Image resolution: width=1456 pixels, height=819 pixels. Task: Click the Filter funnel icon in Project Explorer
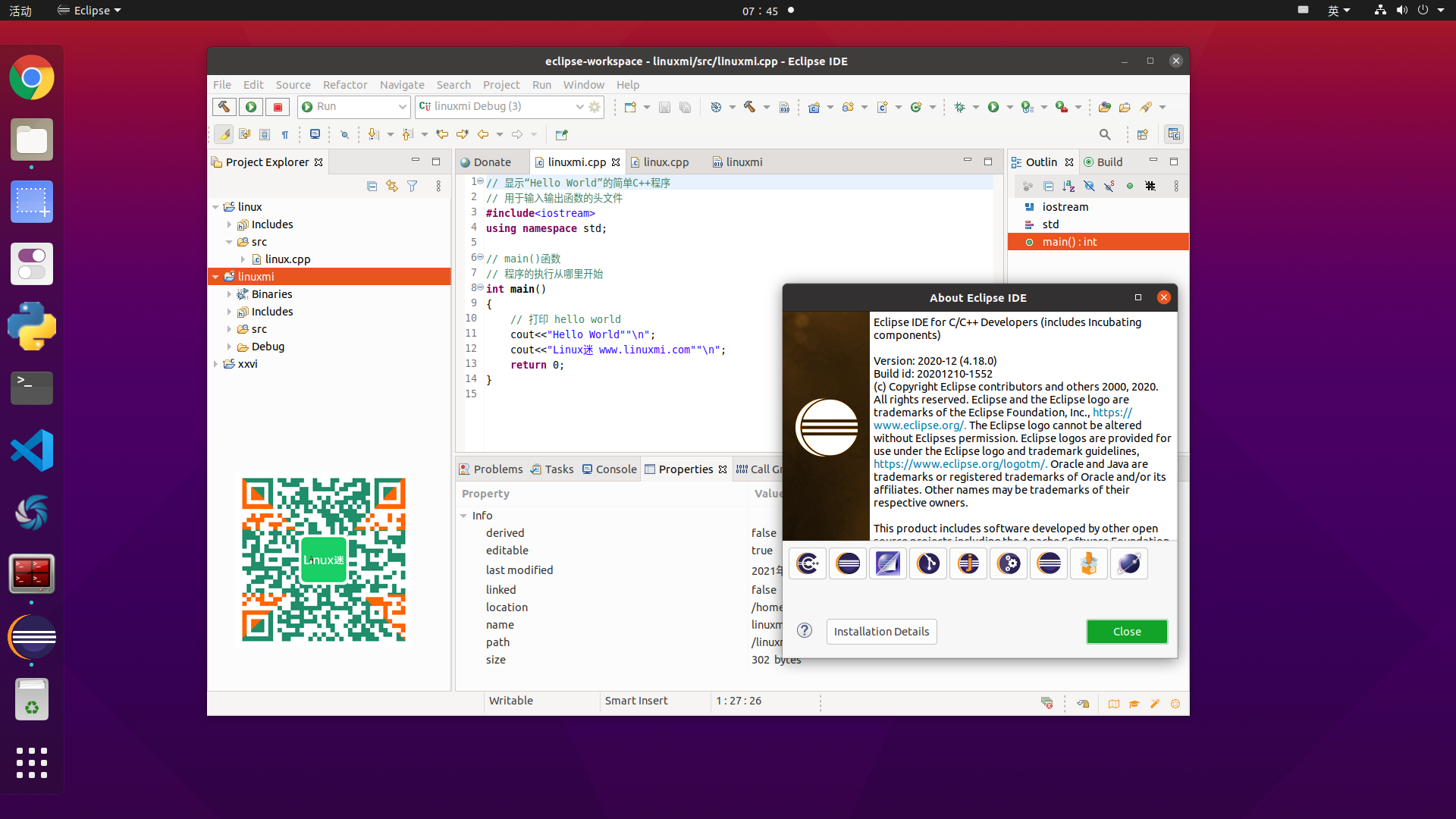413,186
